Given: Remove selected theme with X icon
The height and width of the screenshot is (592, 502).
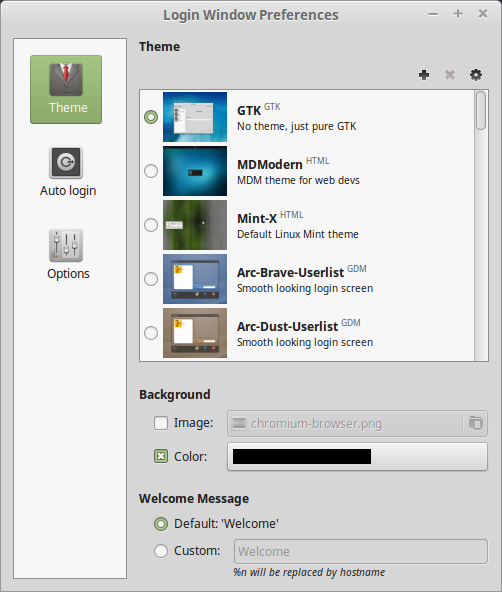Looking at the screenshot, I should (x=450, y=75).
